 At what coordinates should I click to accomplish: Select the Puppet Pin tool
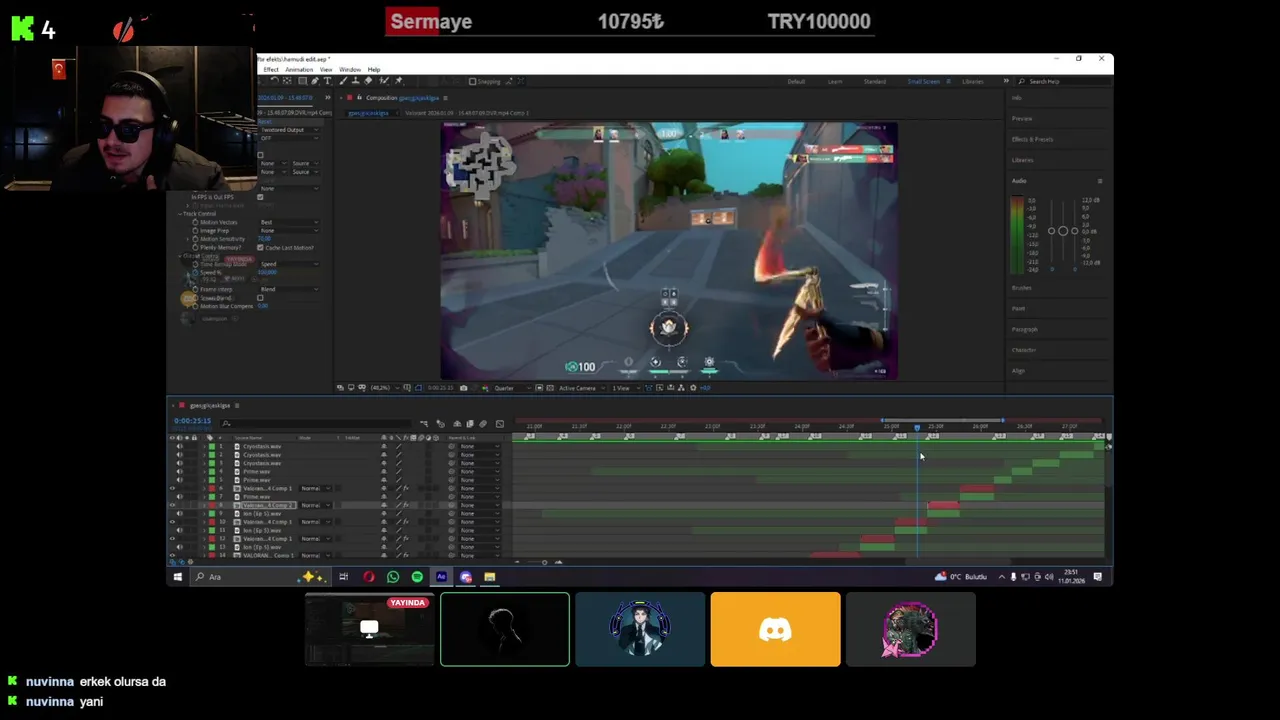398,80
